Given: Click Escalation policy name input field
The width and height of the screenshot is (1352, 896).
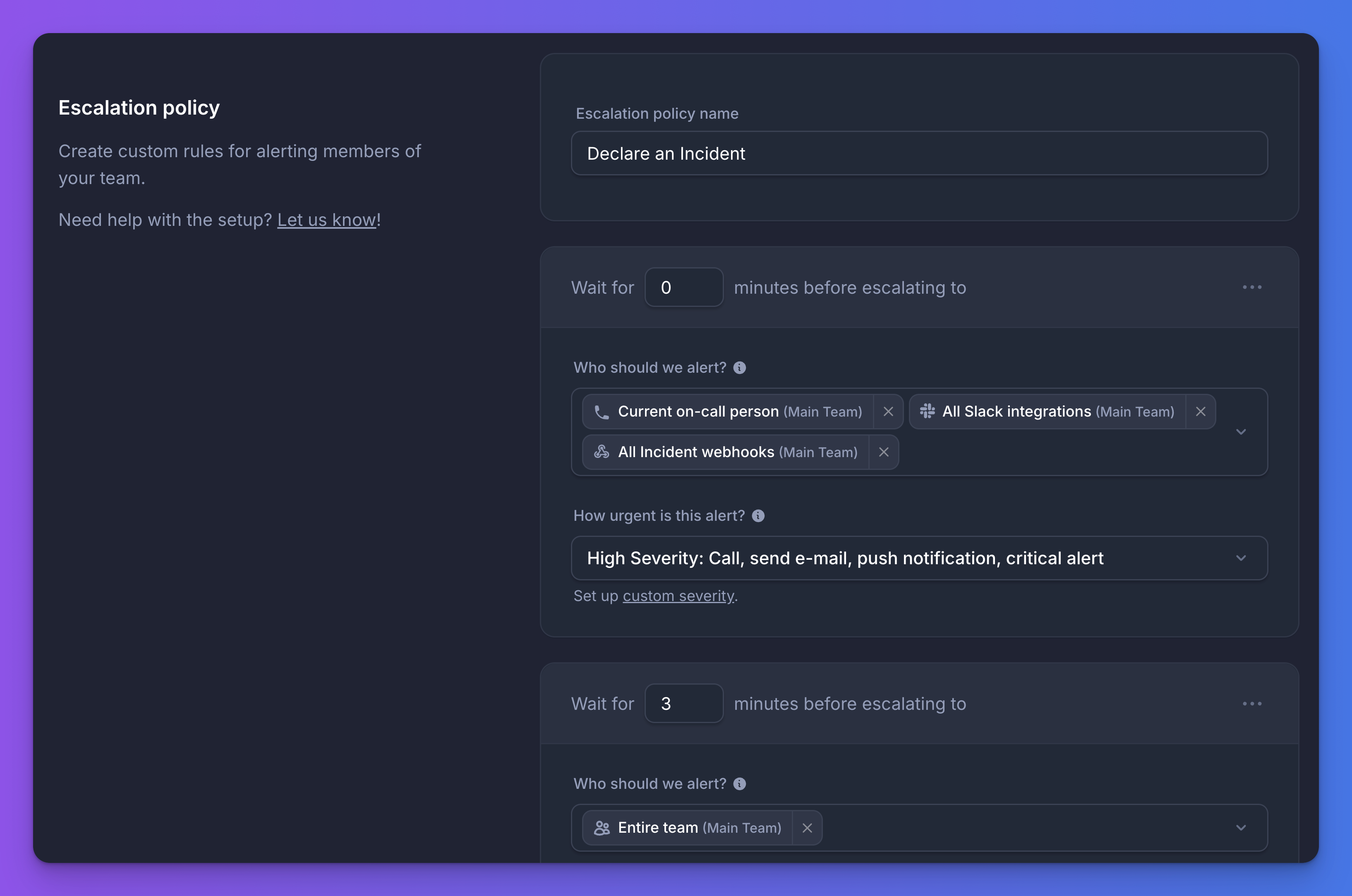Looking at the screenshot, I should tap(919, 154).
